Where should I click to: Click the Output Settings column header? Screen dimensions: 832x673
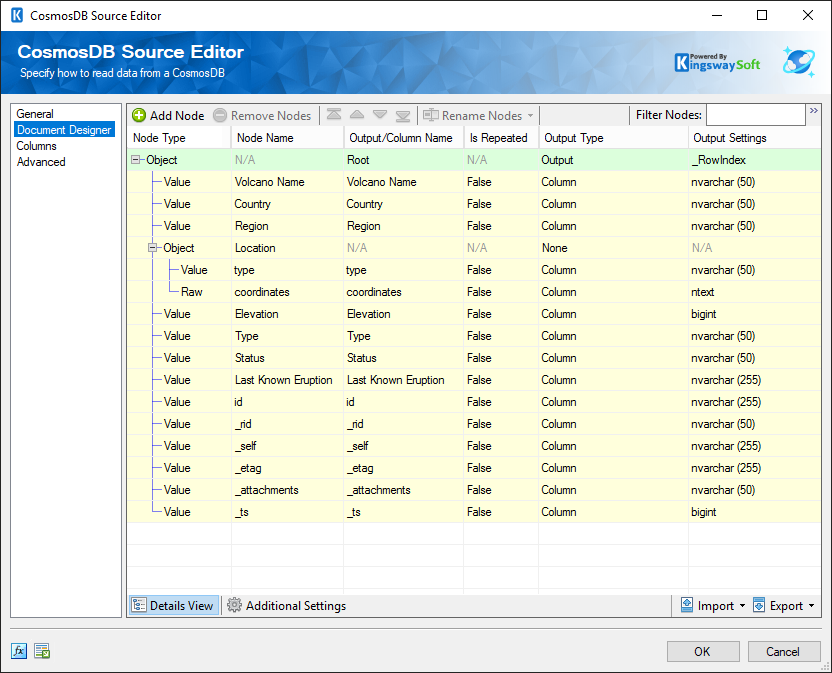click(755, 137)
